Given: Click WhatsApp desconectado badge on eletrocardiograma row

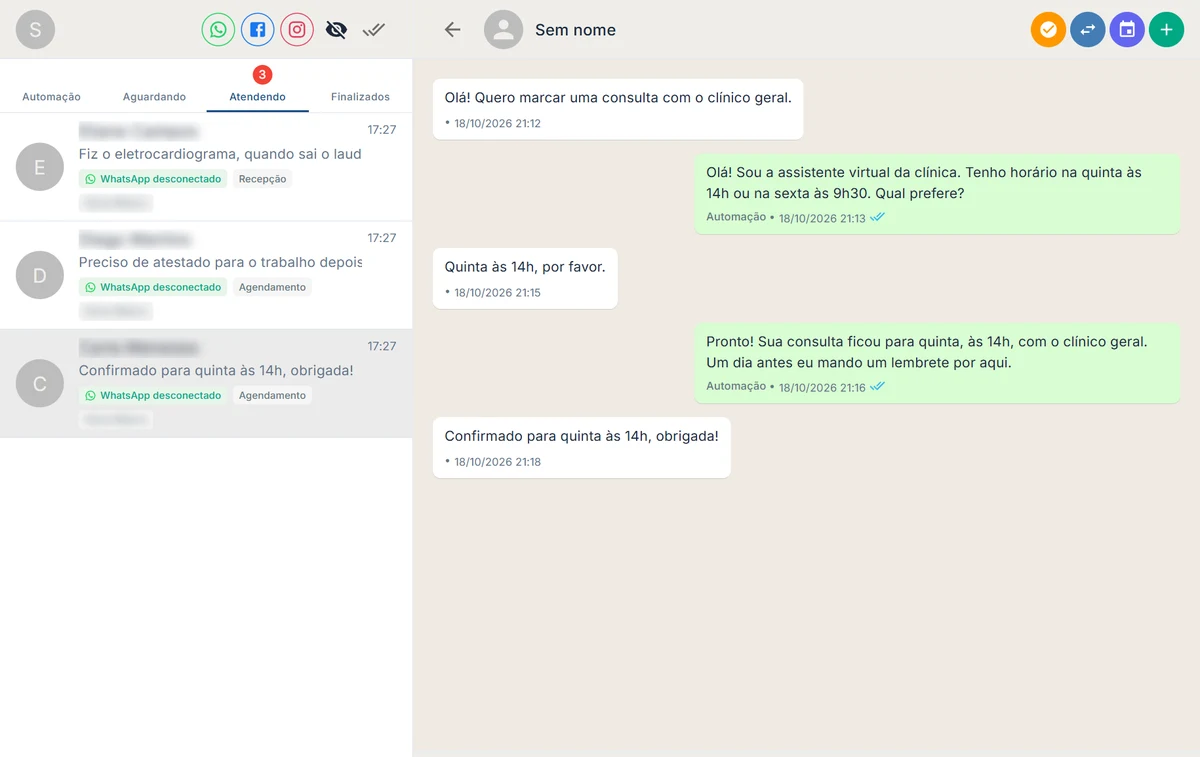Looking at the screenshot, I should pyautogui.click(x=153, y=179).
